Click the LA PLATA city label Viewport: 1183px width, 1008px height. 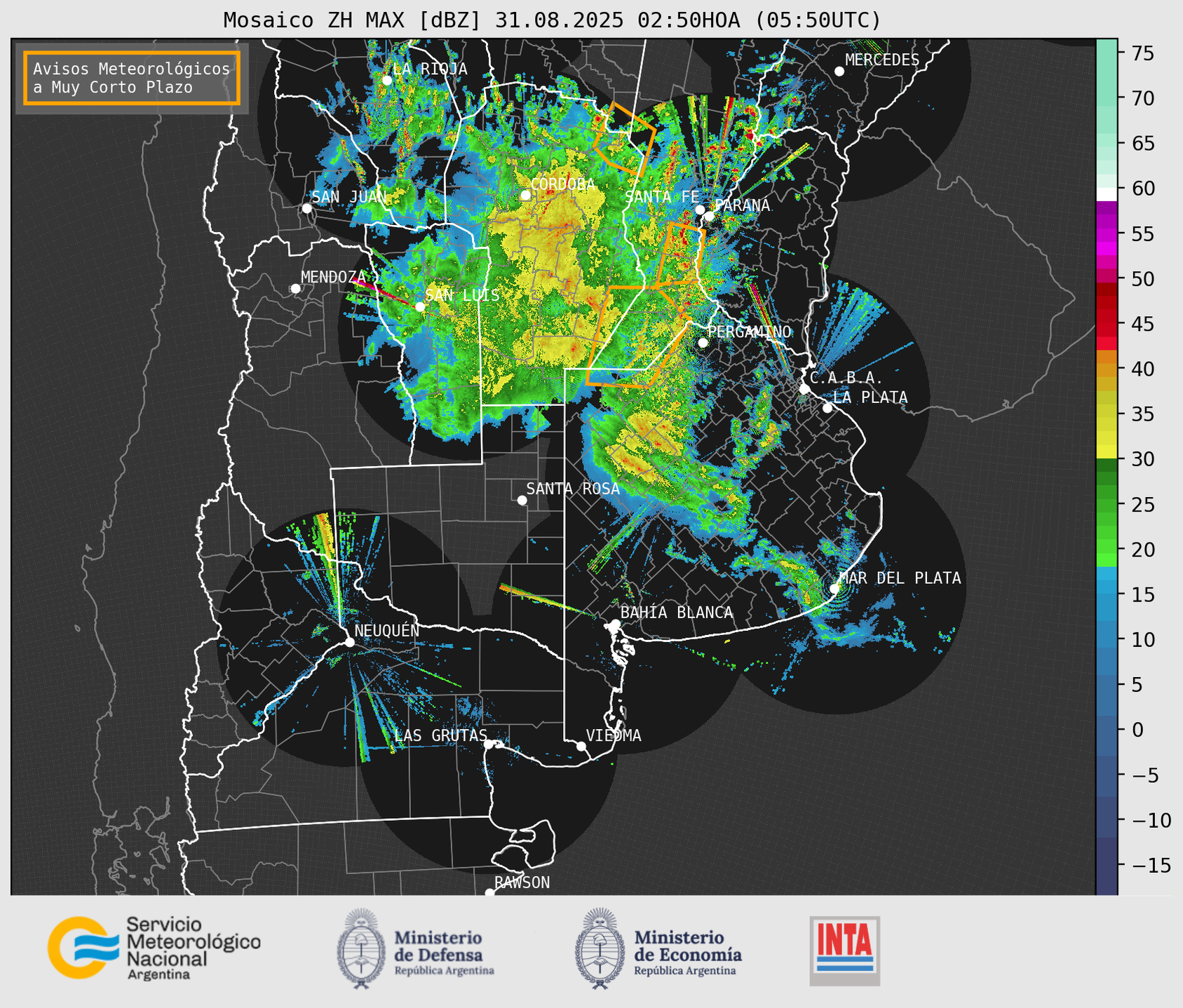click(870, 397)
